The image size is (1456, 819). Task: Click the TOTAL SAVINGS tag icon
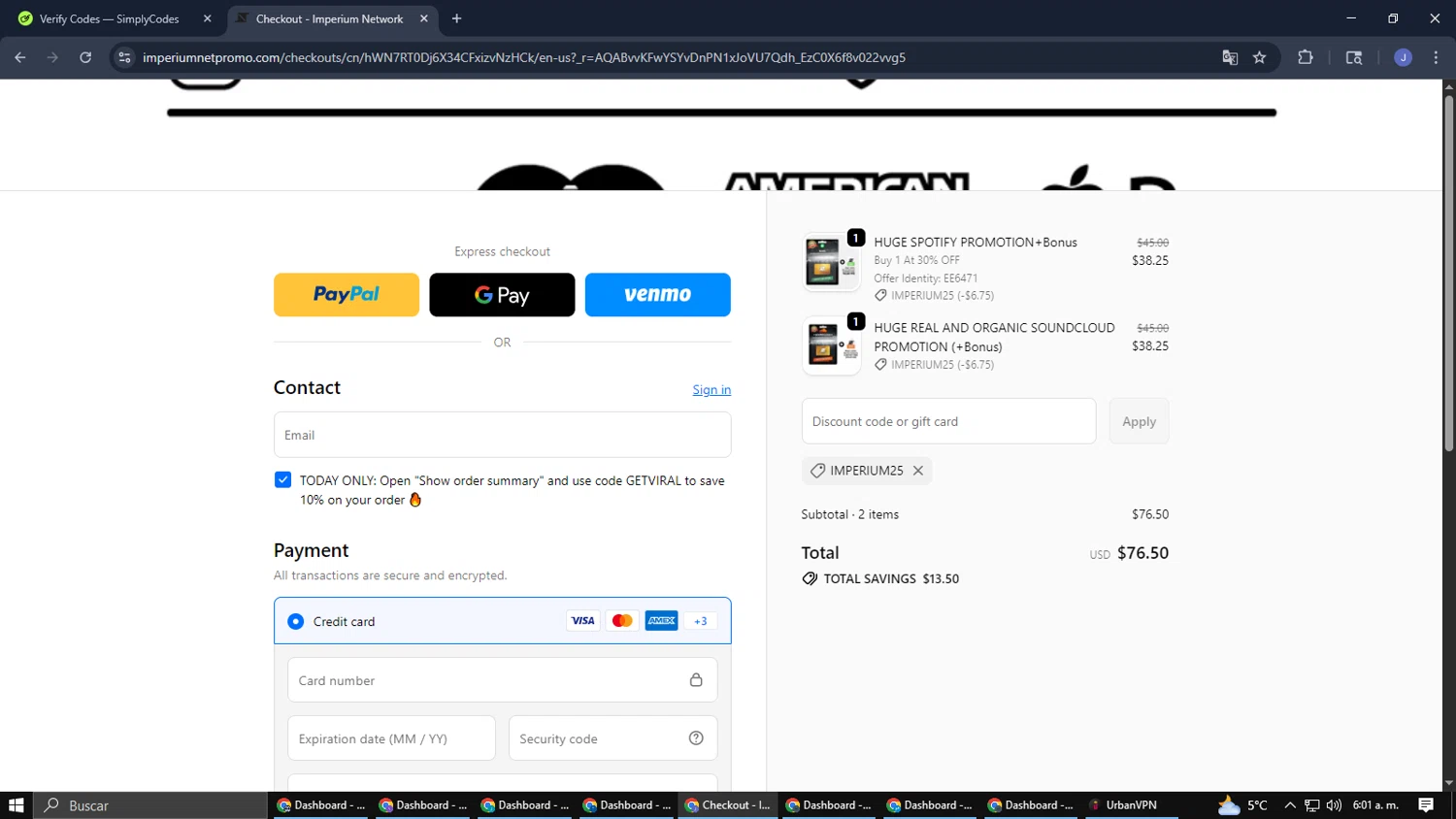[x=810, y=578]
